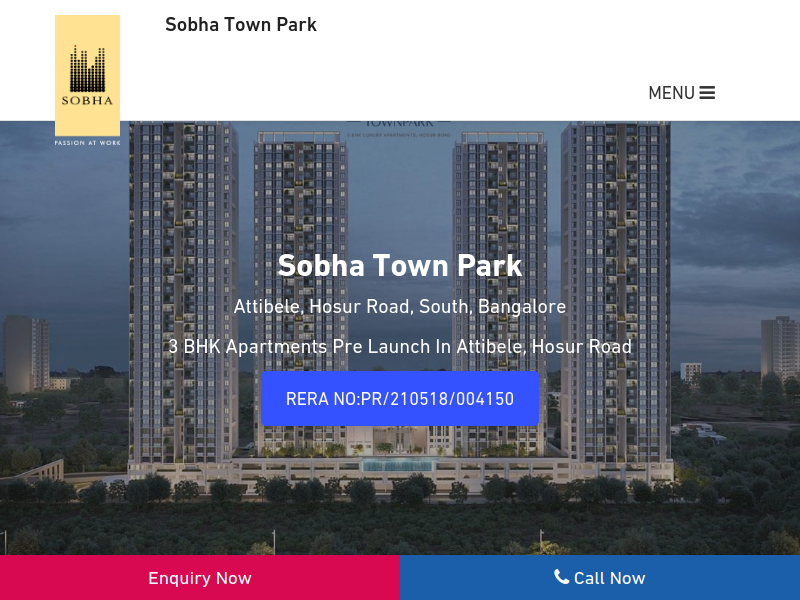Click the small lit building at far left
The width and height of the screenshot is (800, 600).
(27, 354)
